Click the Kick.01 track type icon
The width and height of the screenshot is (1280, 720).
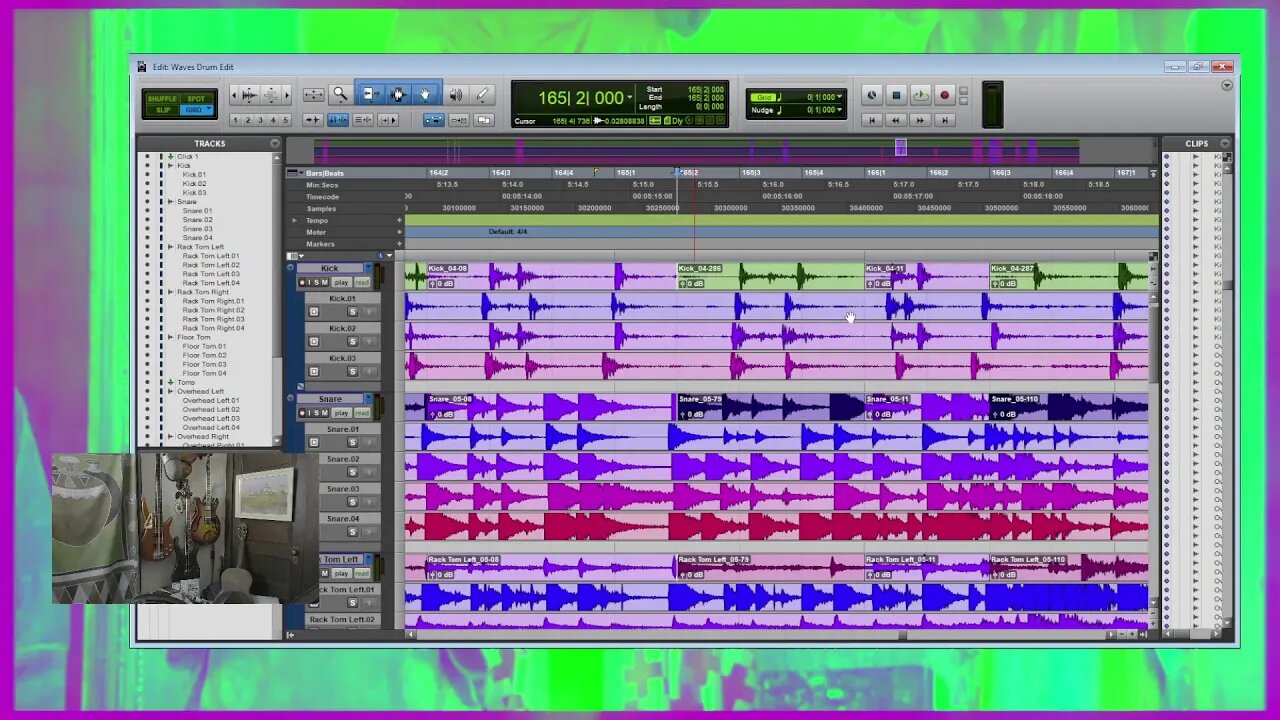[314, 312]
